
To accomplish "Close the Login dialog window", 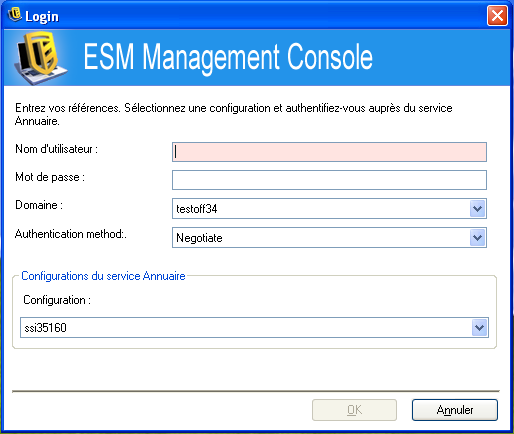I will click(497, 15).
